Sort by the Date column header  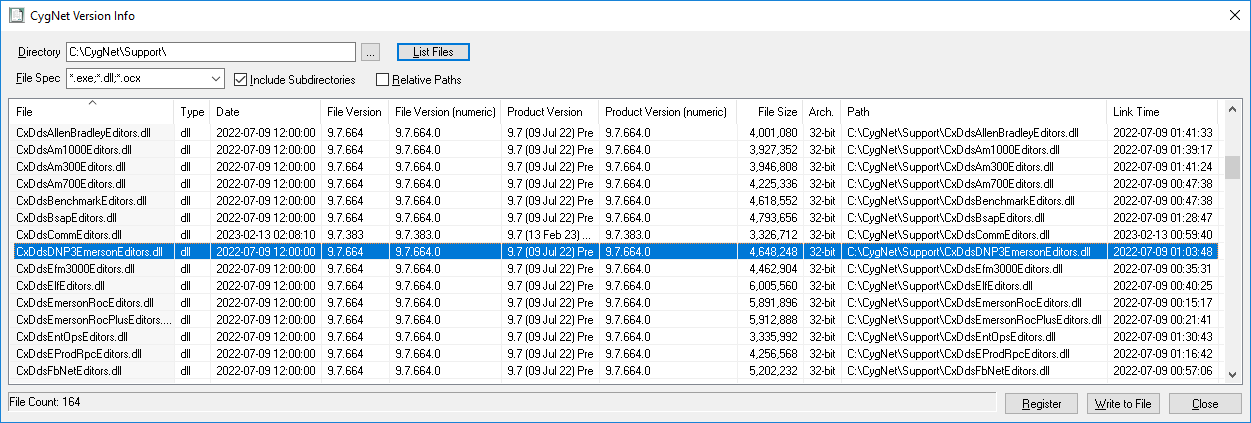tap(266, 112)
